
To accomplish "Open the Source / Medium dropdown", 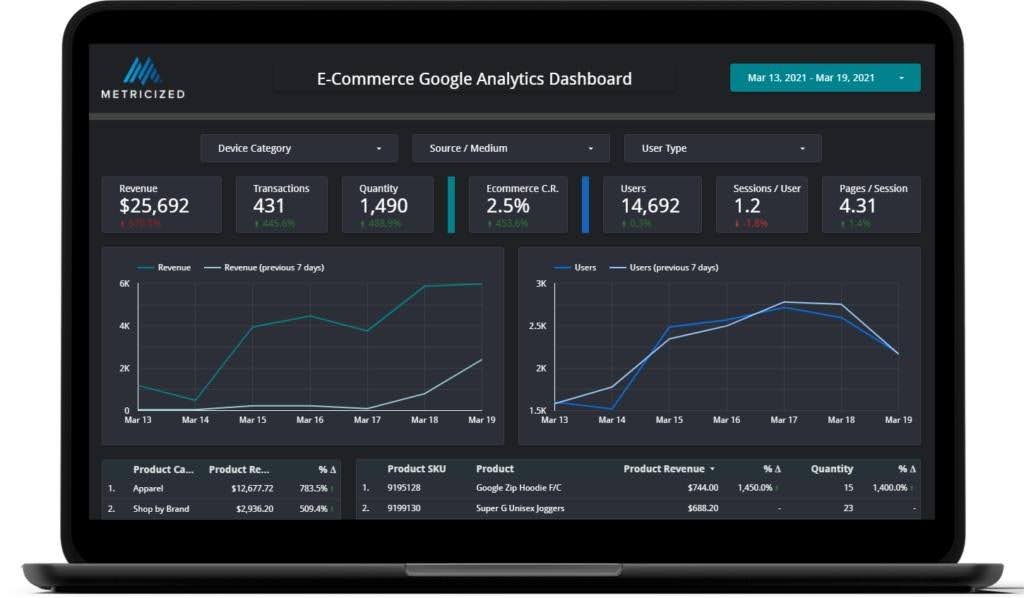I will click(x=510, y=148).
